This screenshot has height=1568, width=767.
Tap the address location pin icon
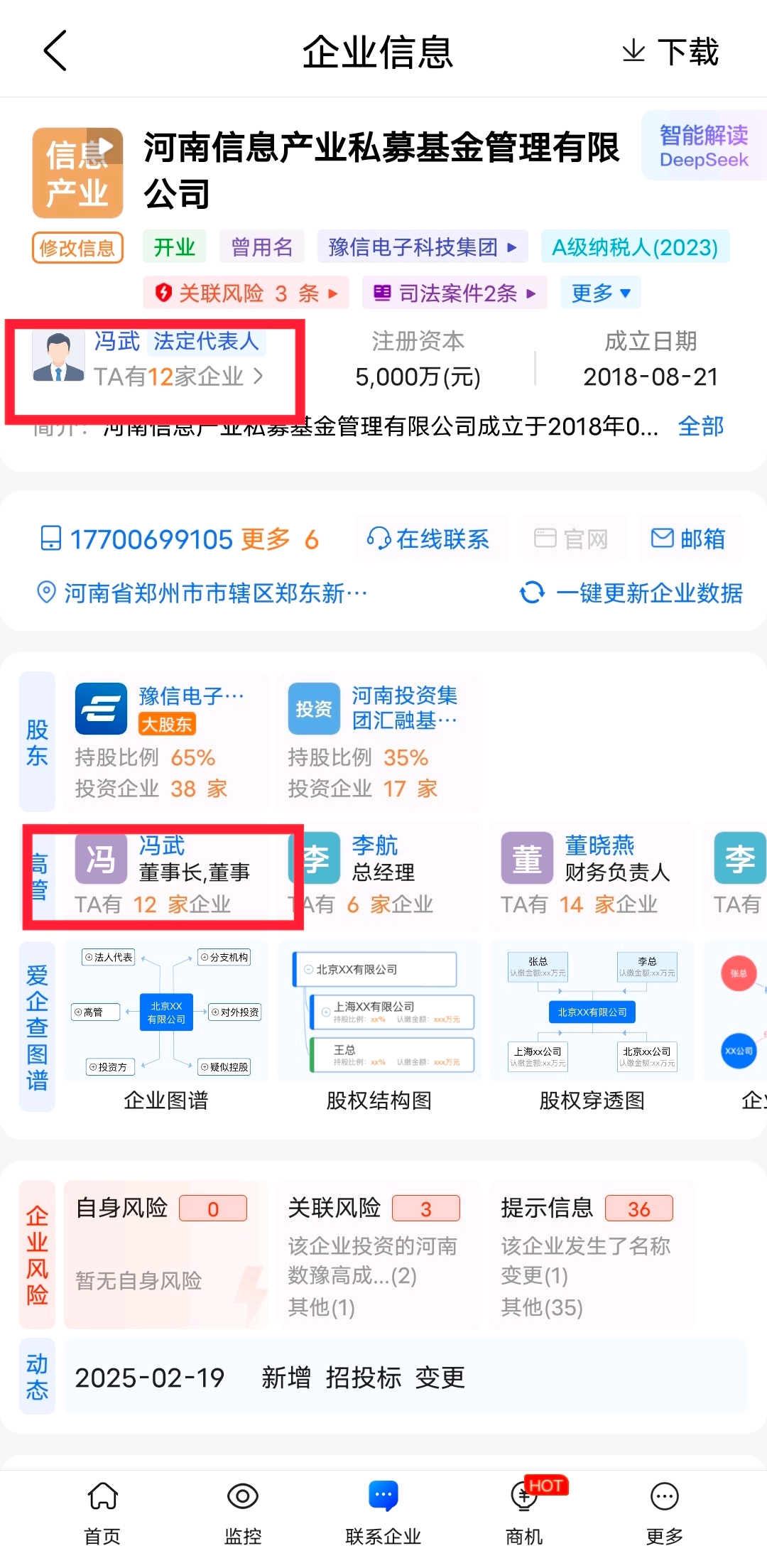(x=46, y=592)
